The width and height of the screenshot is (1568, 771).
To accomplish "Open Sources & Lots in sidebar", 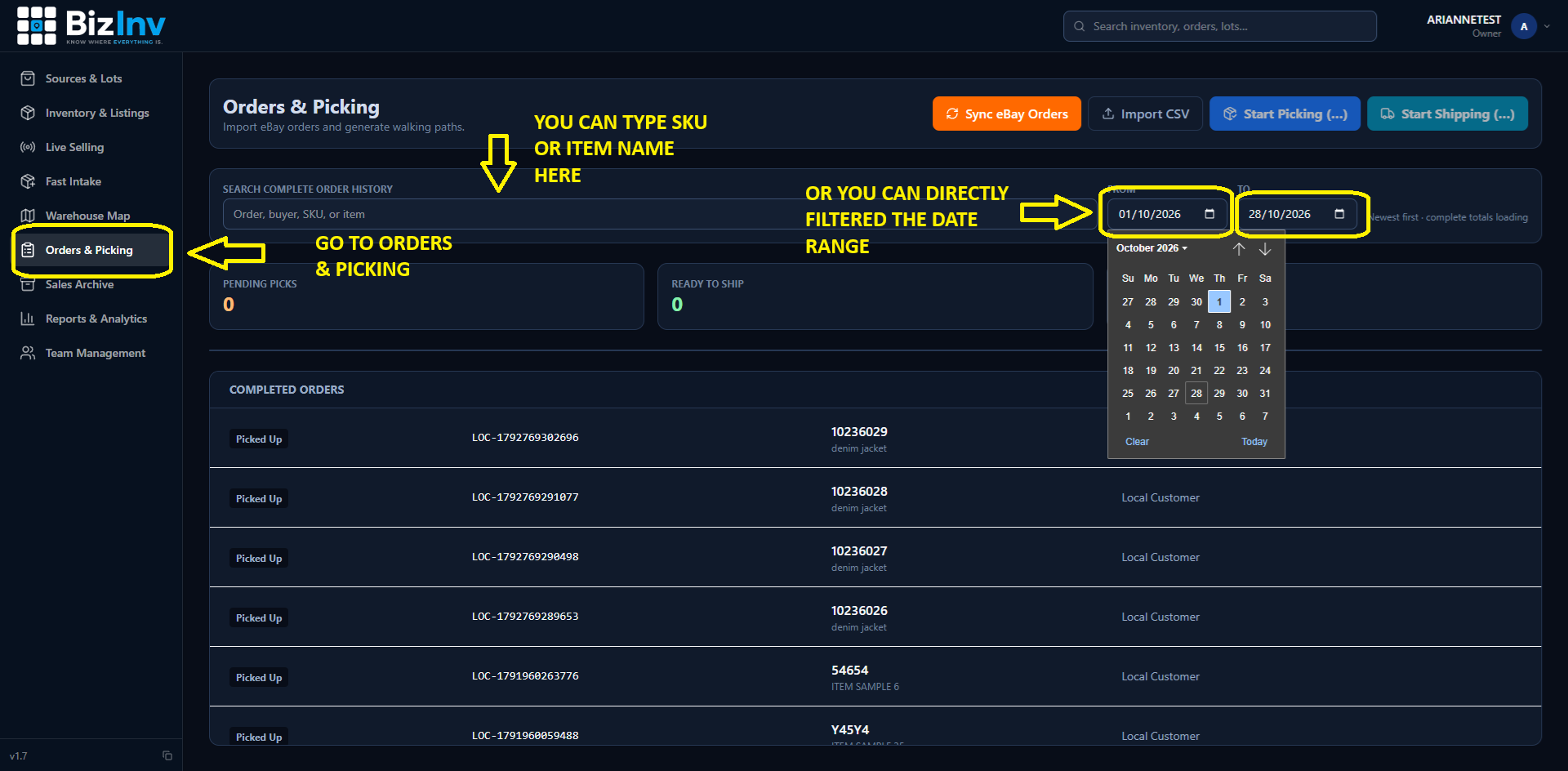I will click(x=83, y=78).
